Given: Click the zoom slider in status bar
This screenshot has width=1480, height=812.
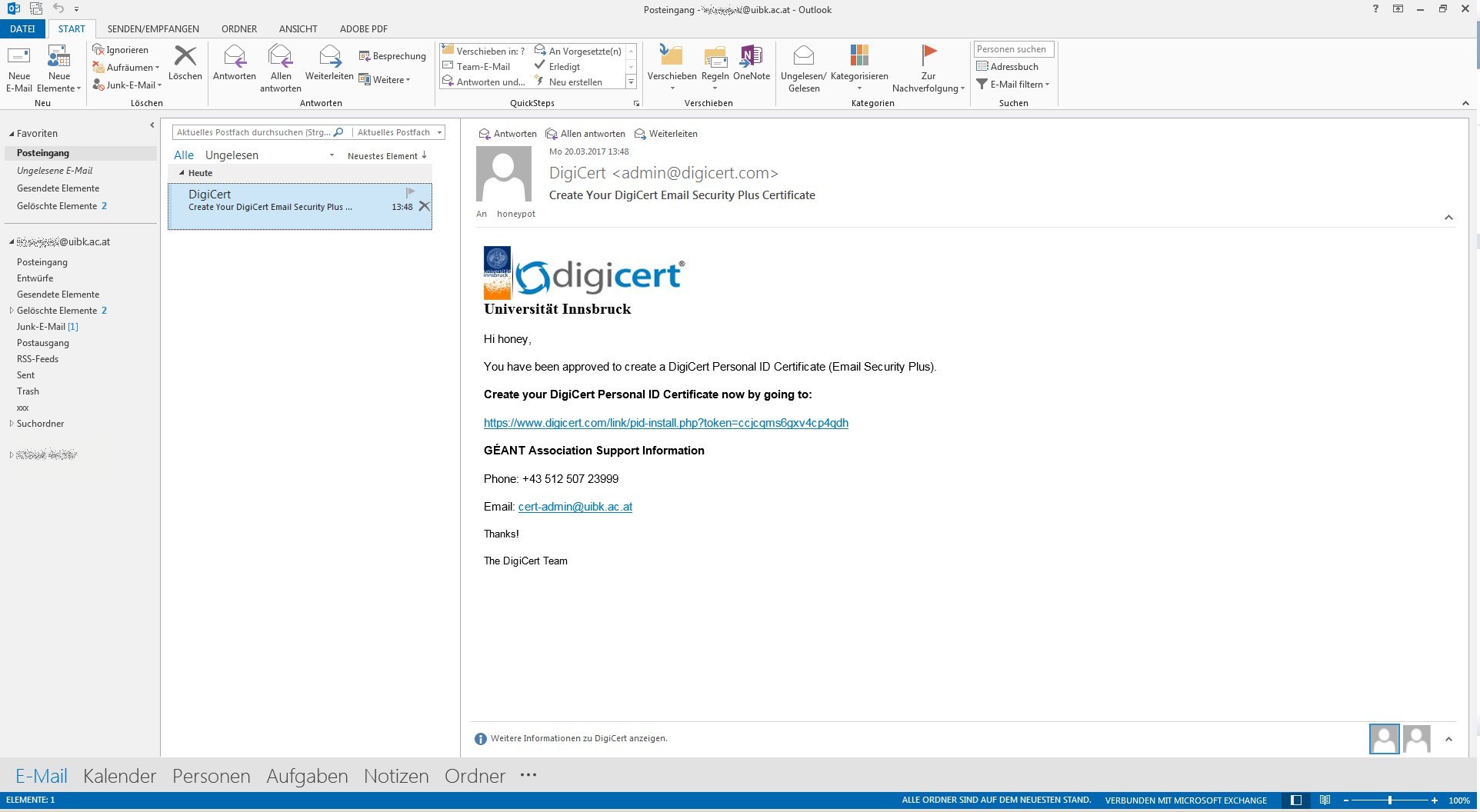Looking at the screenshot, I should [x=1389, y=800].
